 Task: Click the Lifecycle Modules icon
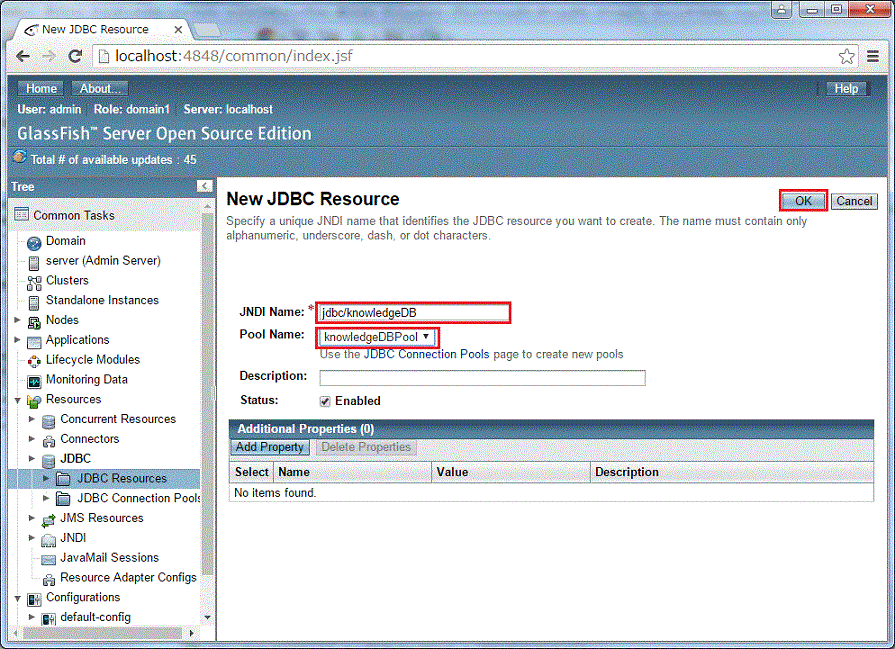point(34,361)
